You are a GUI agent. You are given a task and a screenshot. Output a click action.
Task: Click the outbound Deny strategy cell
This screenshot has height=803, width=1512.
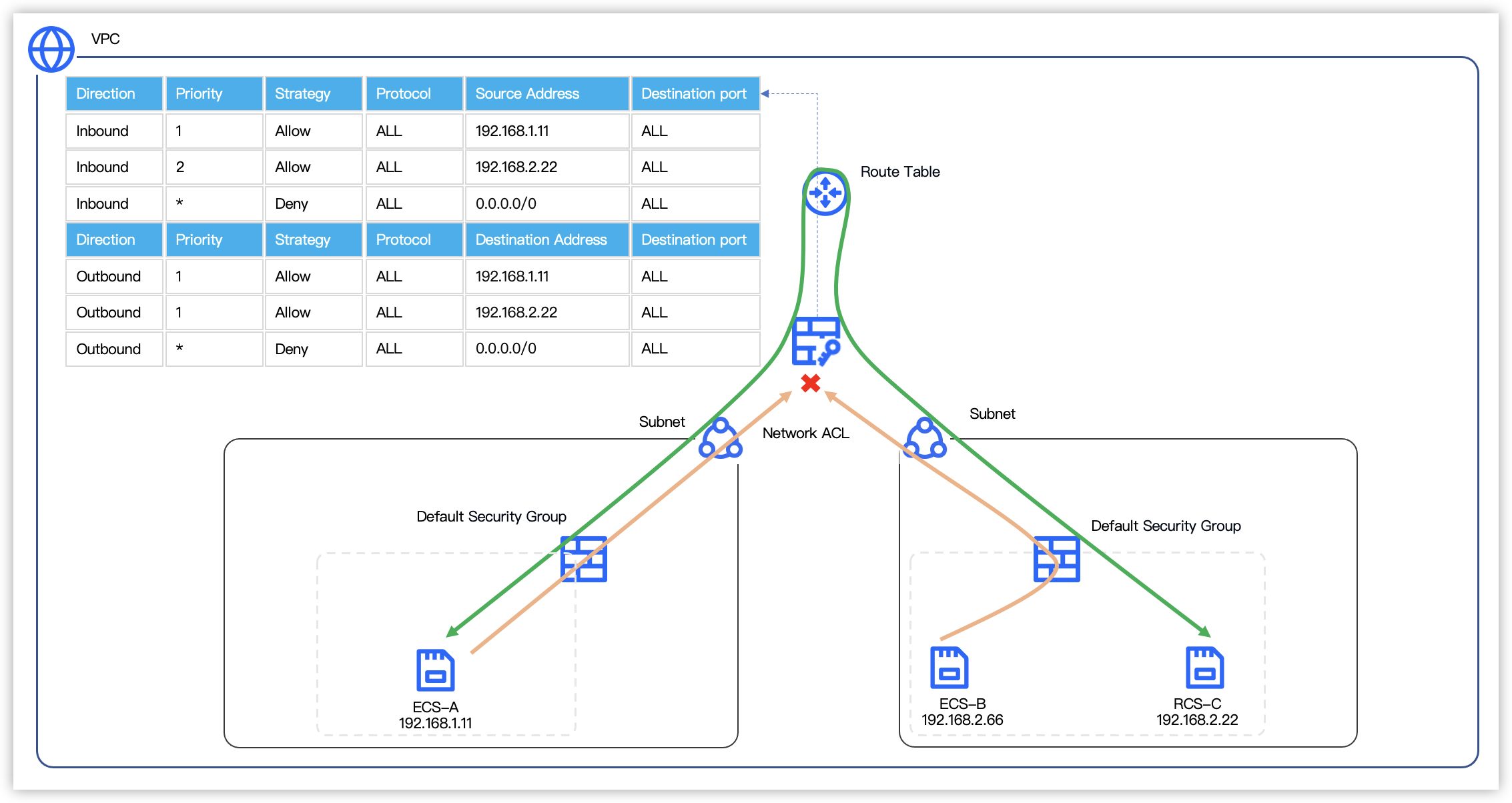pyautogui.click(x=314, y=348)
